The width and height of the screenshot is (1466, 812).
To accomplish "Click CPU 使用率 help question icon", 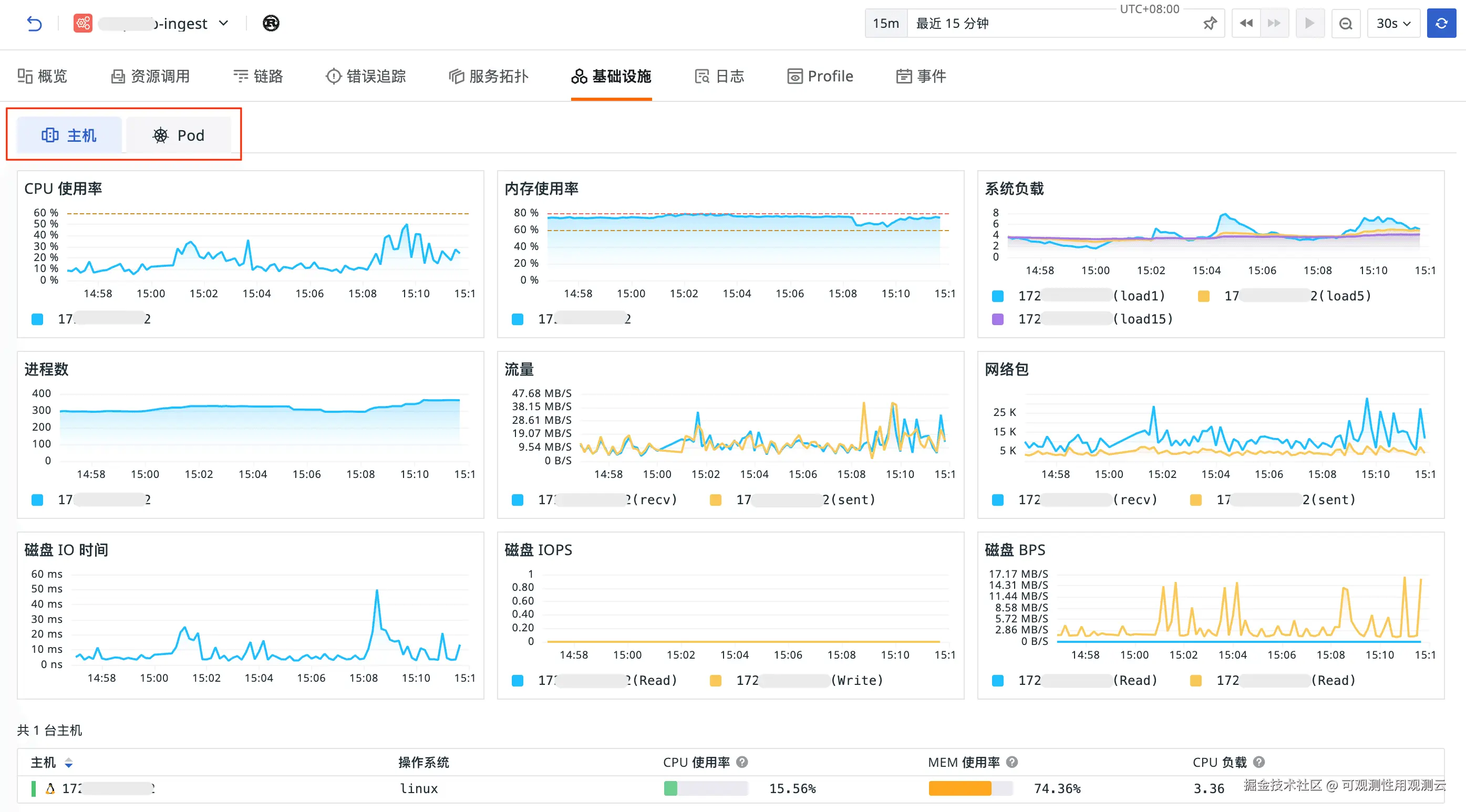I will pyautogui.click(x=742, y=762).
